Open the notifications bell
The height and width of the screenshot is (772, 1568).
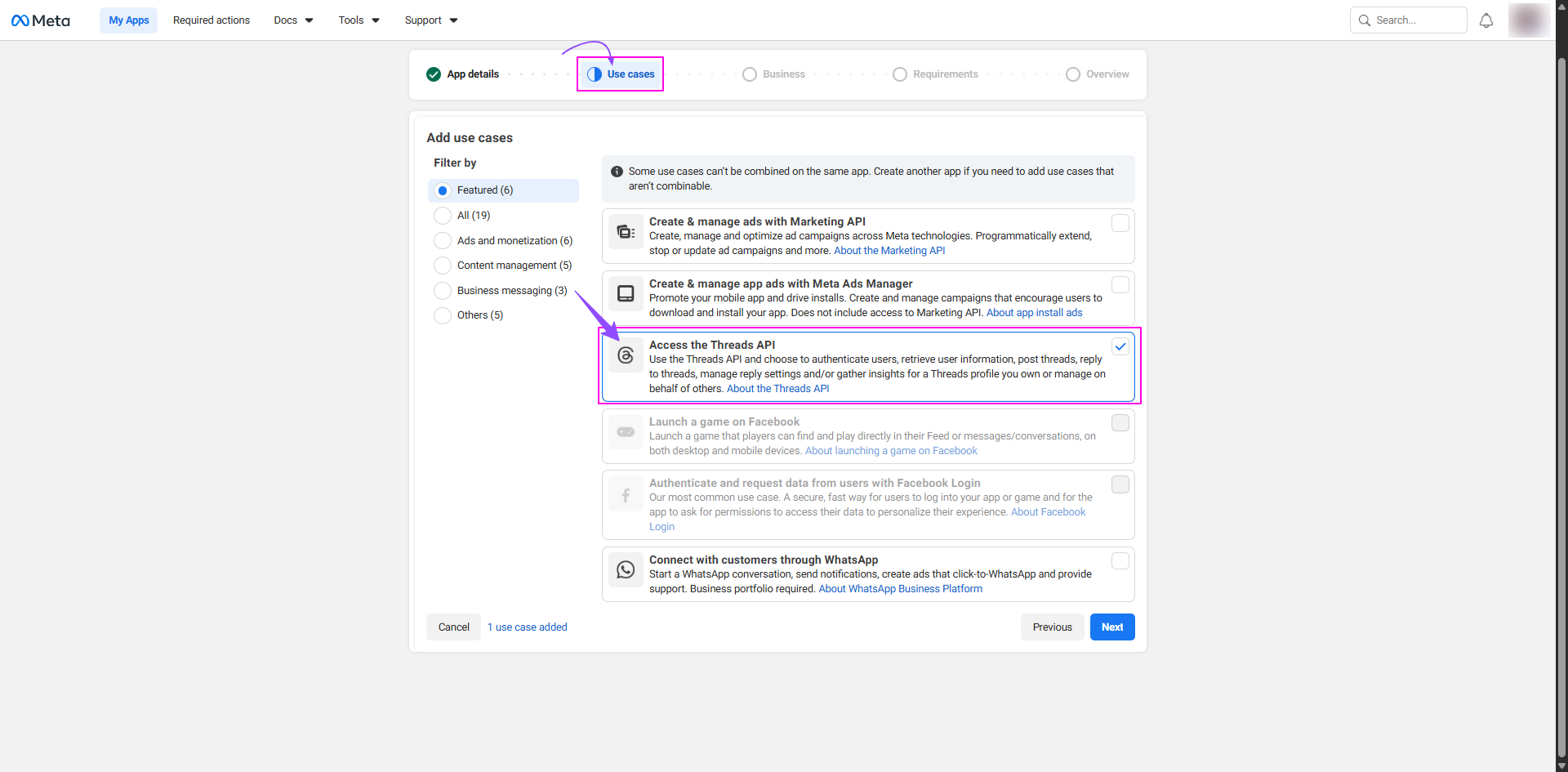(1486, 20)
